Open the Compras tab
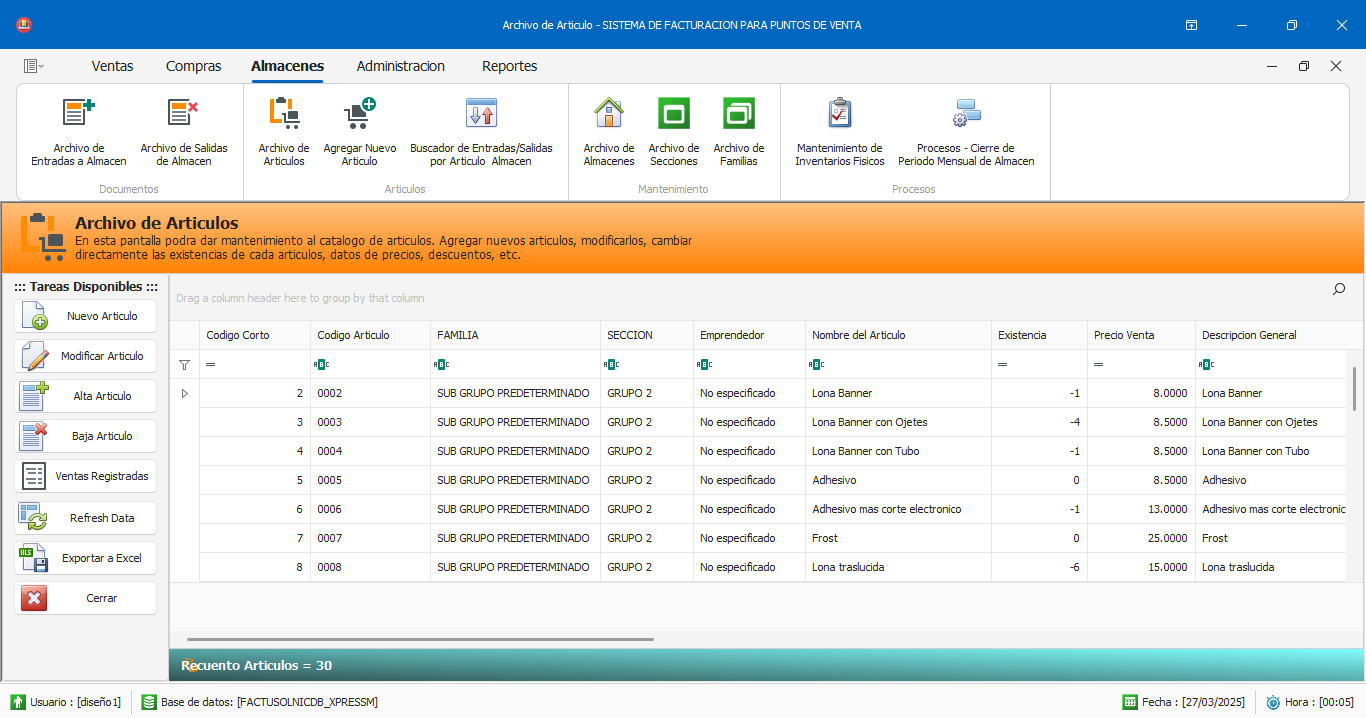 (194, 66)
